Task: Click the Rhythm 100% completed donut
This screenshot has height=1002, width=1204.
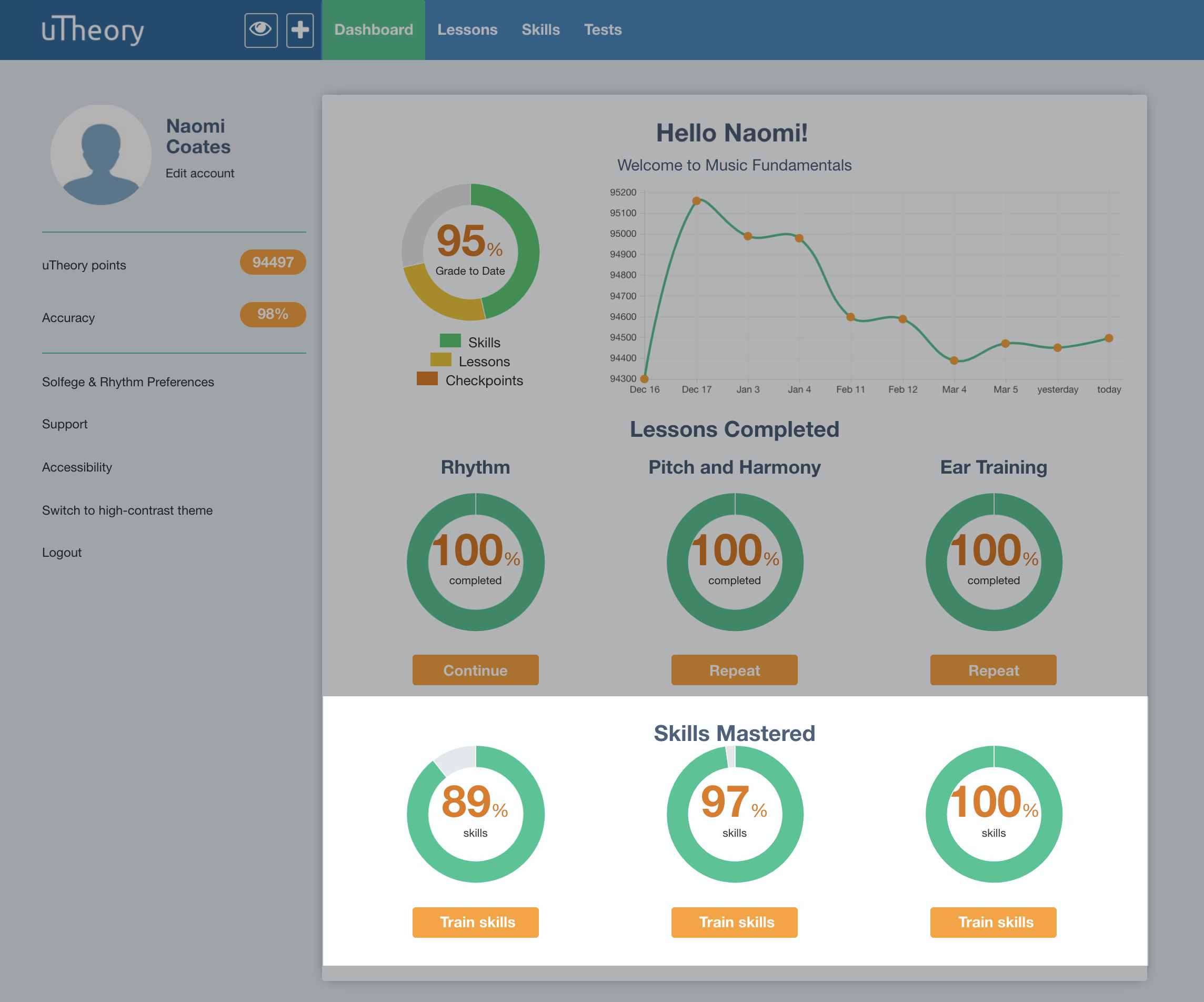Action: [x=475, y=562]
